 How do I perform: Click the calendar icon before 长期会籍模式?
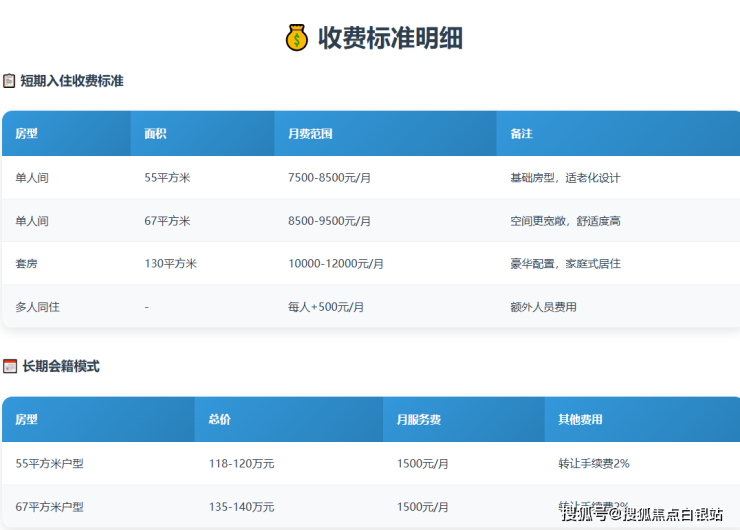click(x=10, y=367)
